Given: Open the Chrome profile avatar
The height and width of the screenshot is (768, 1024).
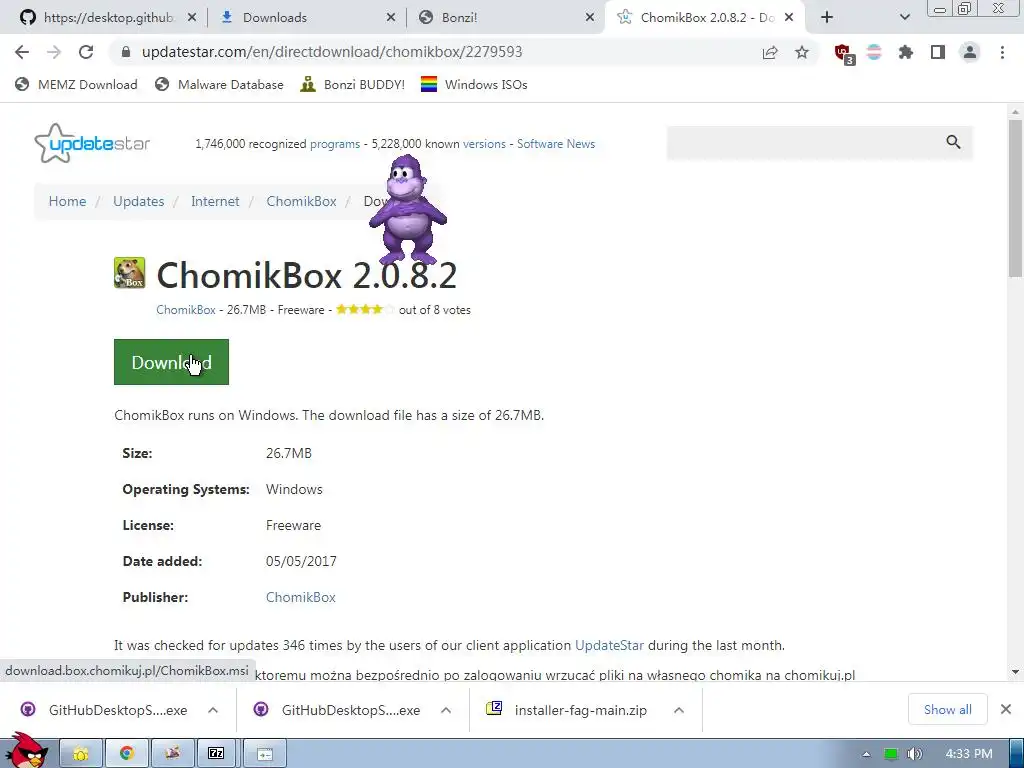Looking at the screenshot, I should coord(970,52).
